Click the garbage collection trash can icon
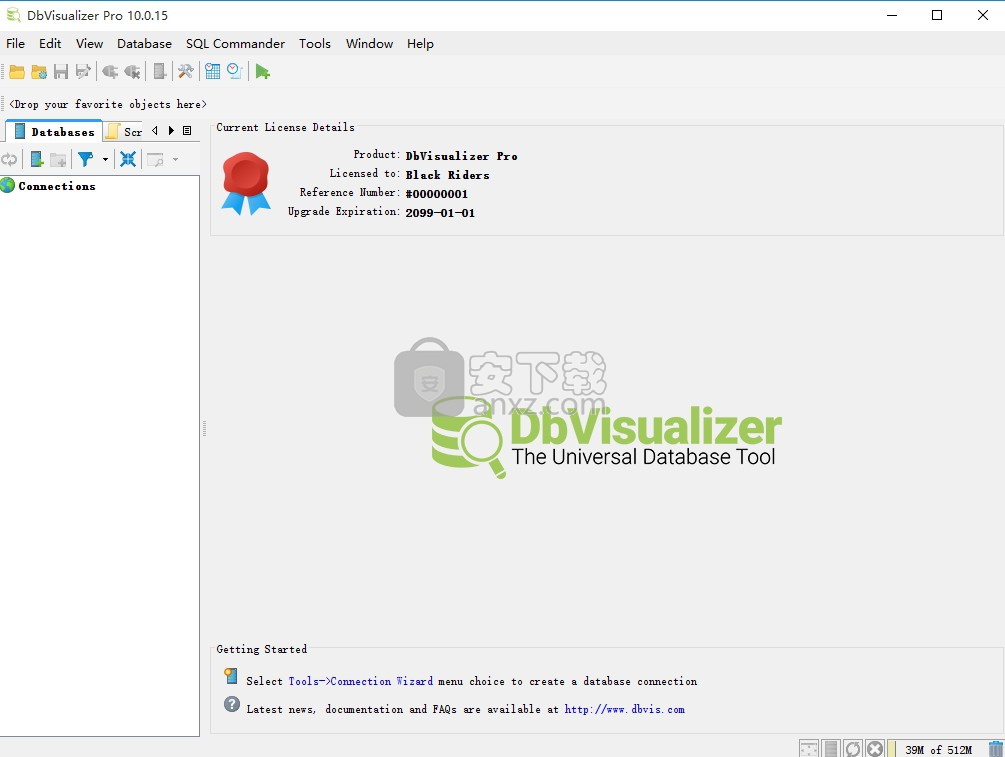 coord(996,749)
